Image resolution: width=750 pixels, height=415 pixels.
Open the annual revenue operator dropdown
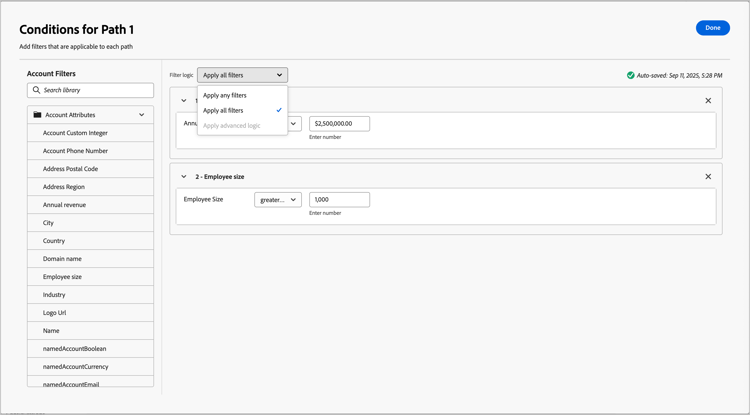[x=294, y=124]
